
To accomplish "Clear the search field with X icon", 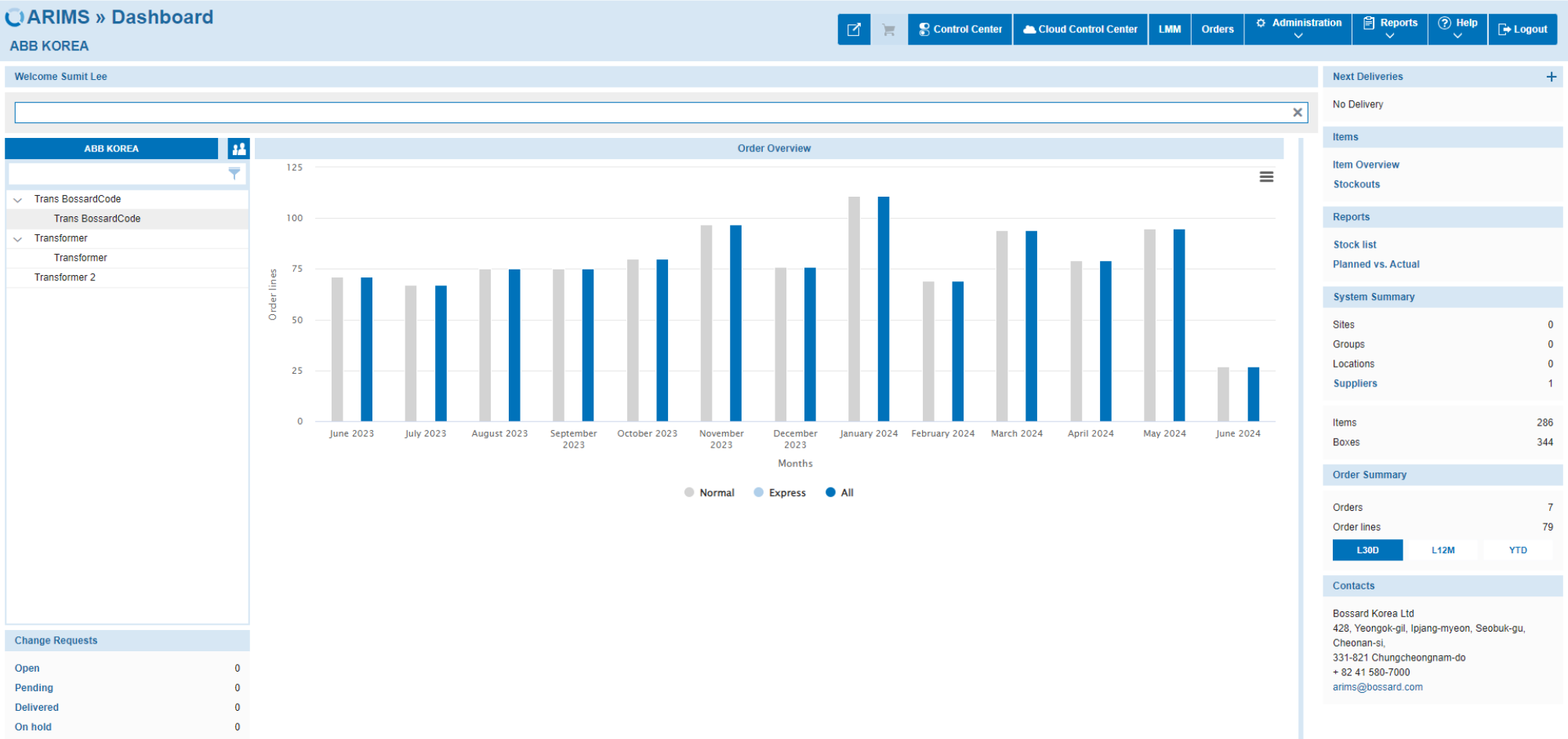I will click(x=1298, y=113).
